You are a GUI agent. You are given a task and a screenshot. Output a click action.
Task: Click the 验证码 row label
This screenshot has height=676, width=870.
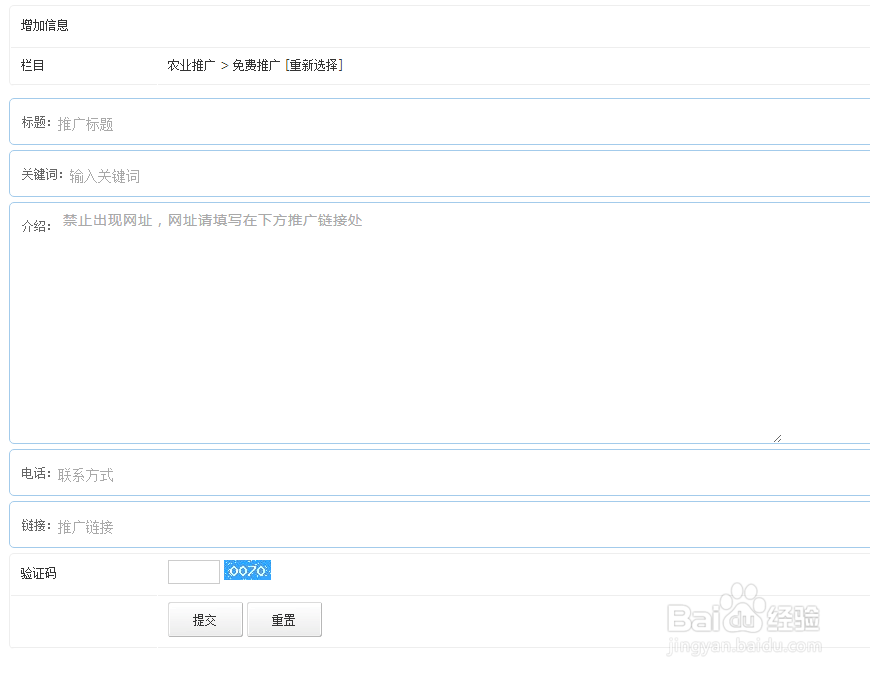click(38, 573)
